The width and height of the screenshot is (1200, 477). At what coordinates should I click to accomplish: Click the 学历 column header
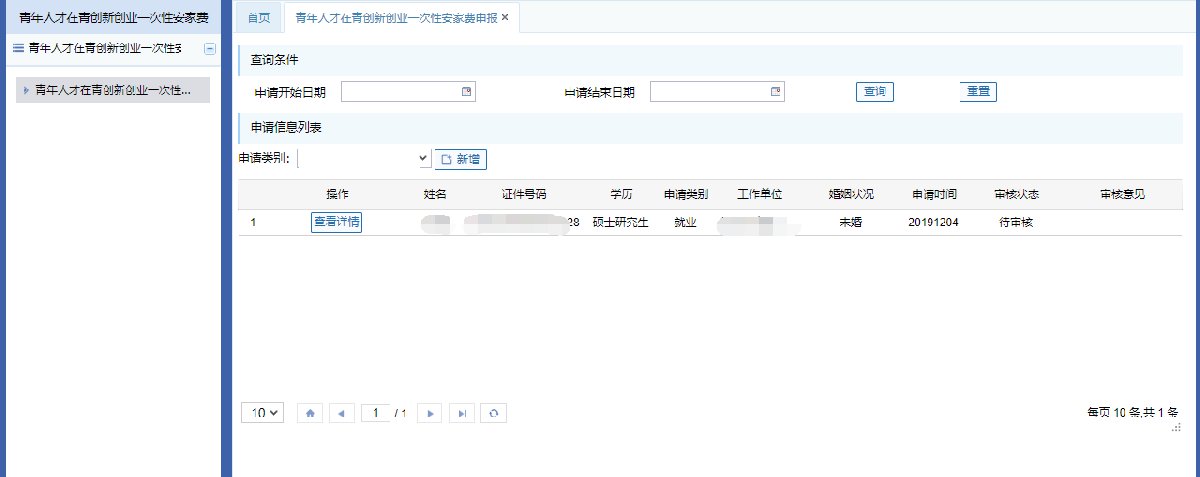(622, 194)
